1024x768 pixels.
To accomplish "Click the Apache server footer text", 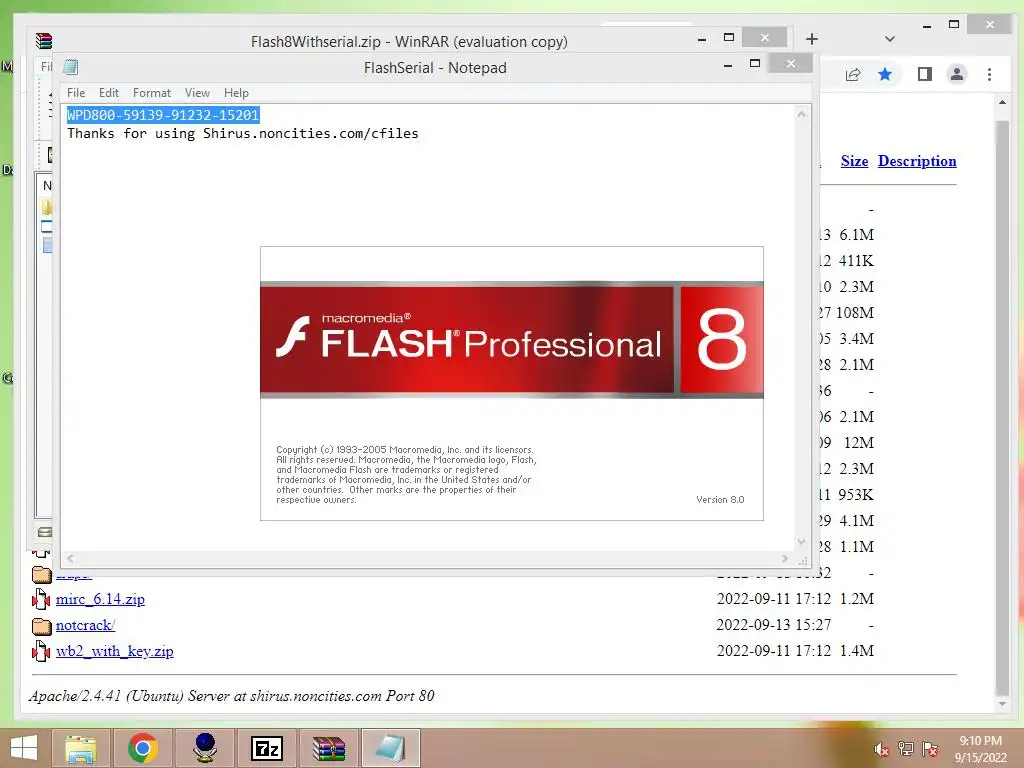I will click(232, 696).
